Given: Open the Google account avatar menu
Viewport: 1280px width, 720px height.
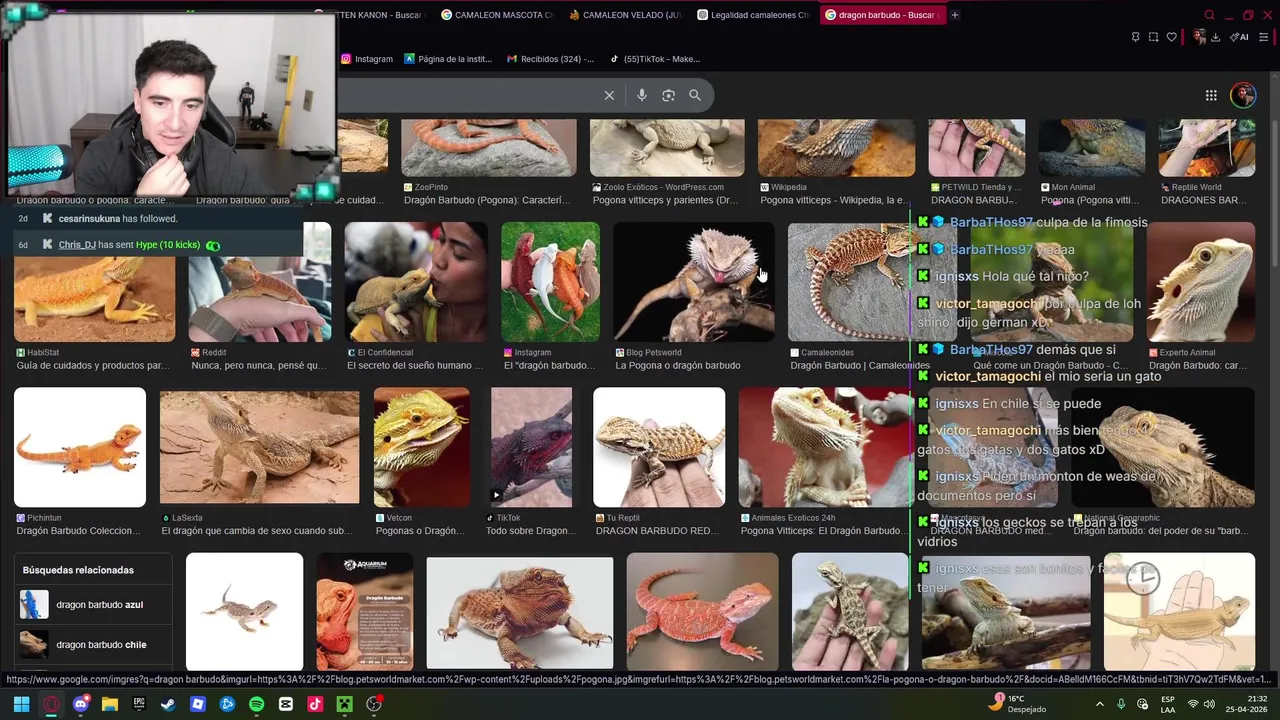Looking at the screenshot, I should 1242,95.
